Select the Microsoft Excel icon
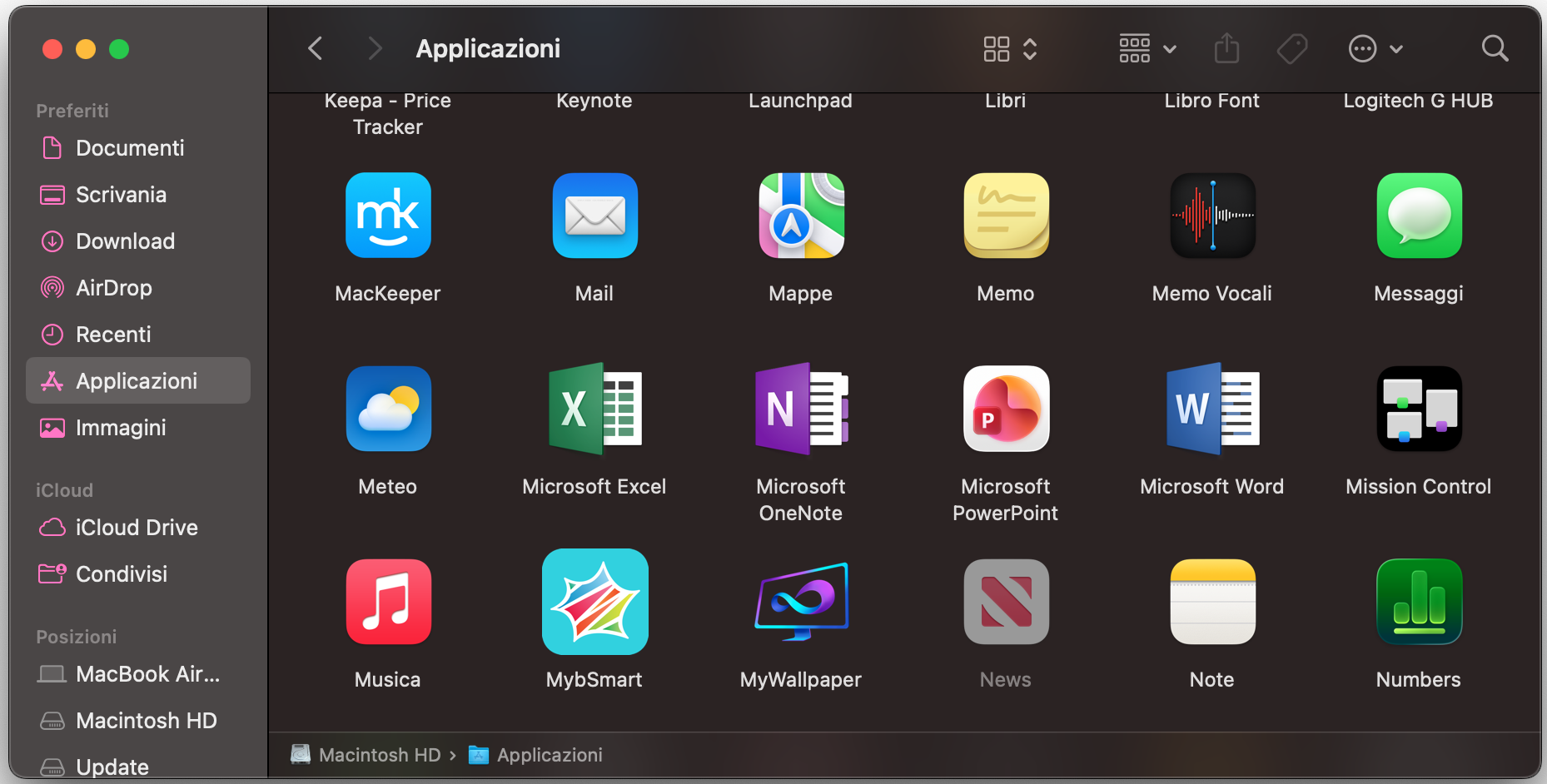1547x784 pixels. 594,409
